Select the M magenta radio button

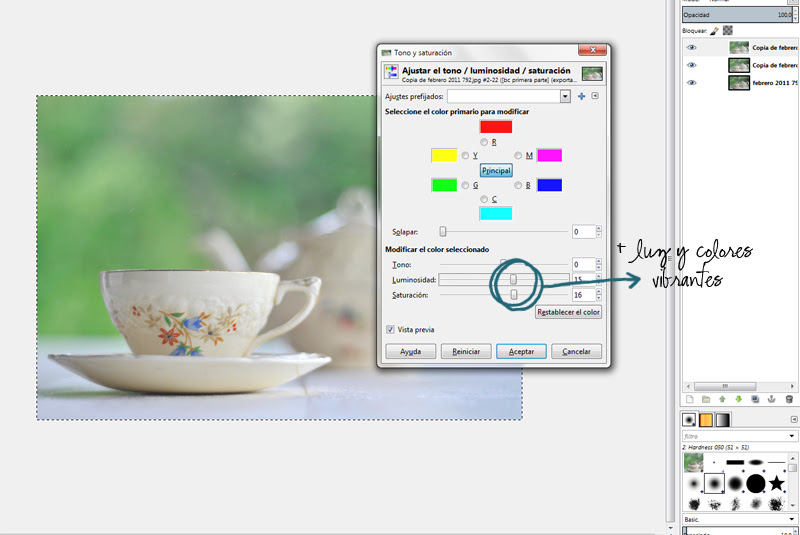click(518, 156)
